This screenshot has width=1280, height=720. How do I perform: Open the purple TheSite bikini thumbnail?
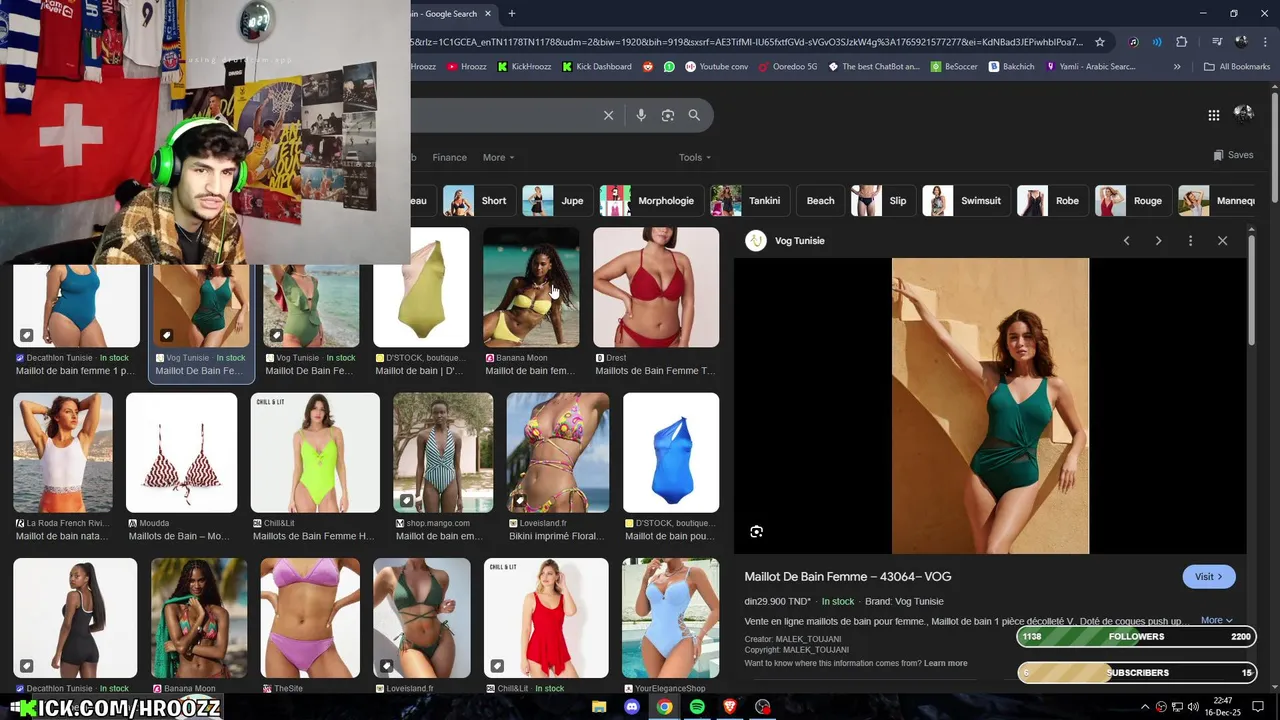[310, 618]
